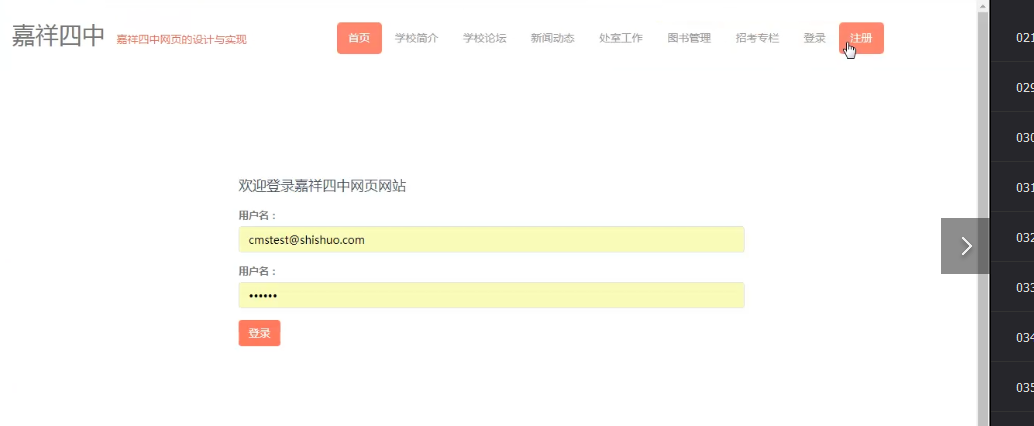1034x426 pixels.
Task: Click the 嘉祥四中 site logo text
Action: point(58,36)
